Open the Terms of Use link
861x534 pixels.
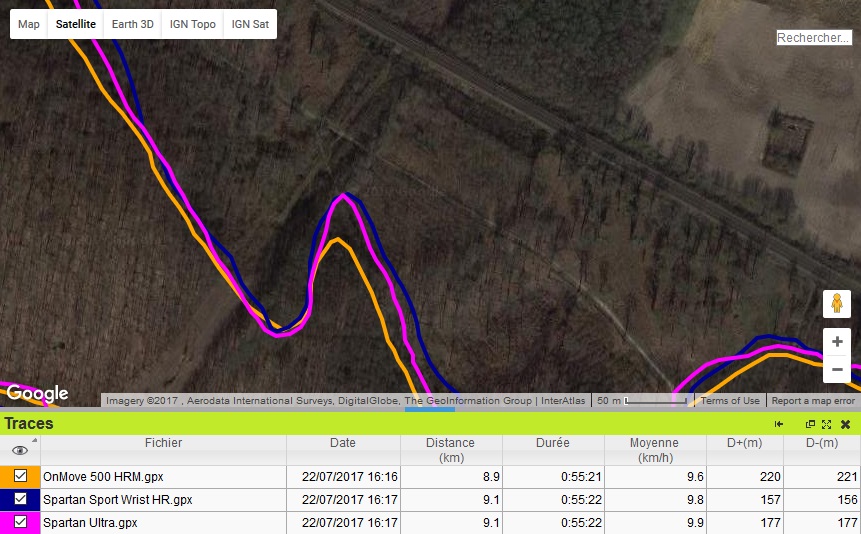point(730,401)
